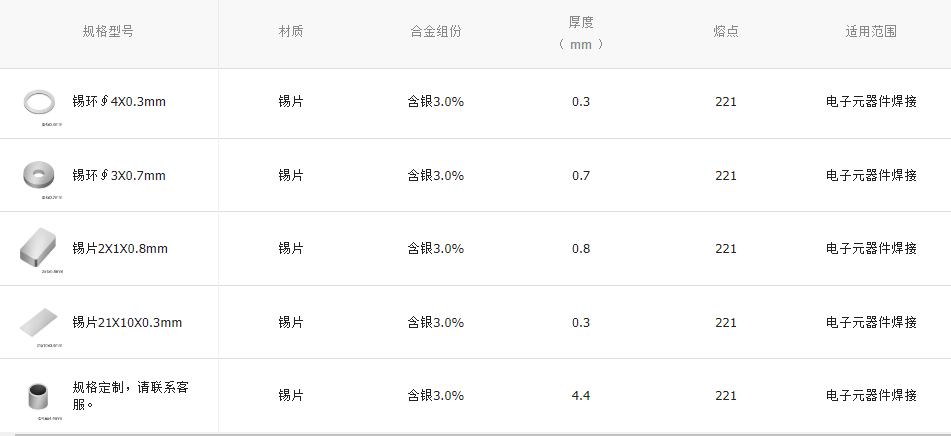This screenshot has width=951, height=436.
Task: Select the 熔点 column header
Action: click(x=726, y=31)
